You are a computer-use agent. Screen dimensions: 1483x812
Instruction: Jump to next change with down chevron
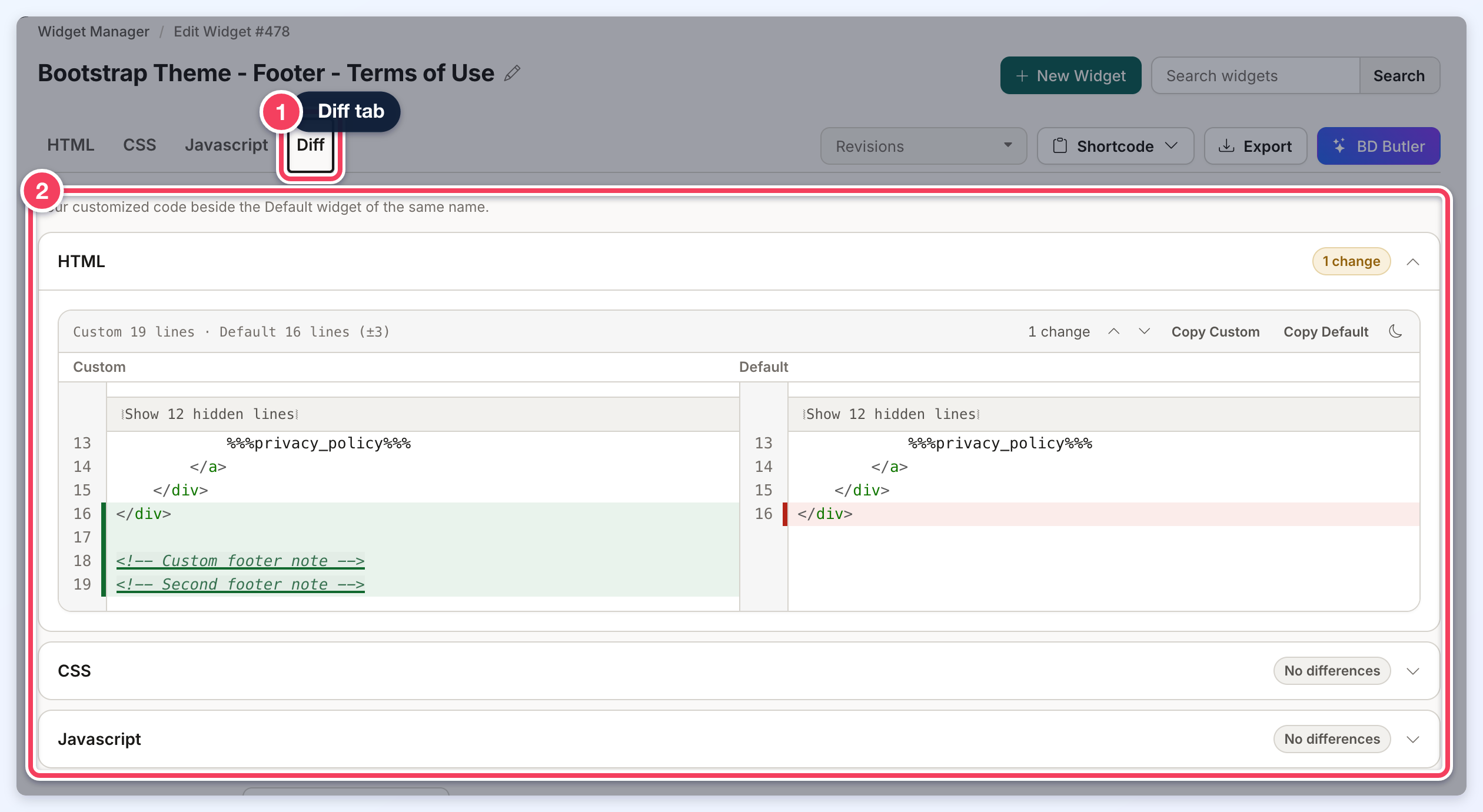(x=1144, y=331)
